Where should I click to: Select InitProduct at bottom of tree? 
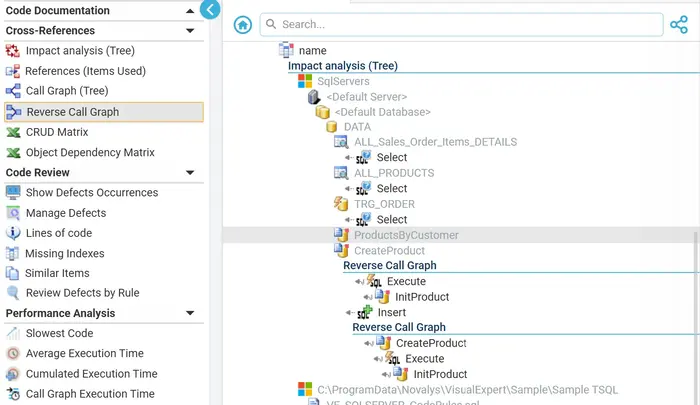pyautogui.click(x=440, y=374)
